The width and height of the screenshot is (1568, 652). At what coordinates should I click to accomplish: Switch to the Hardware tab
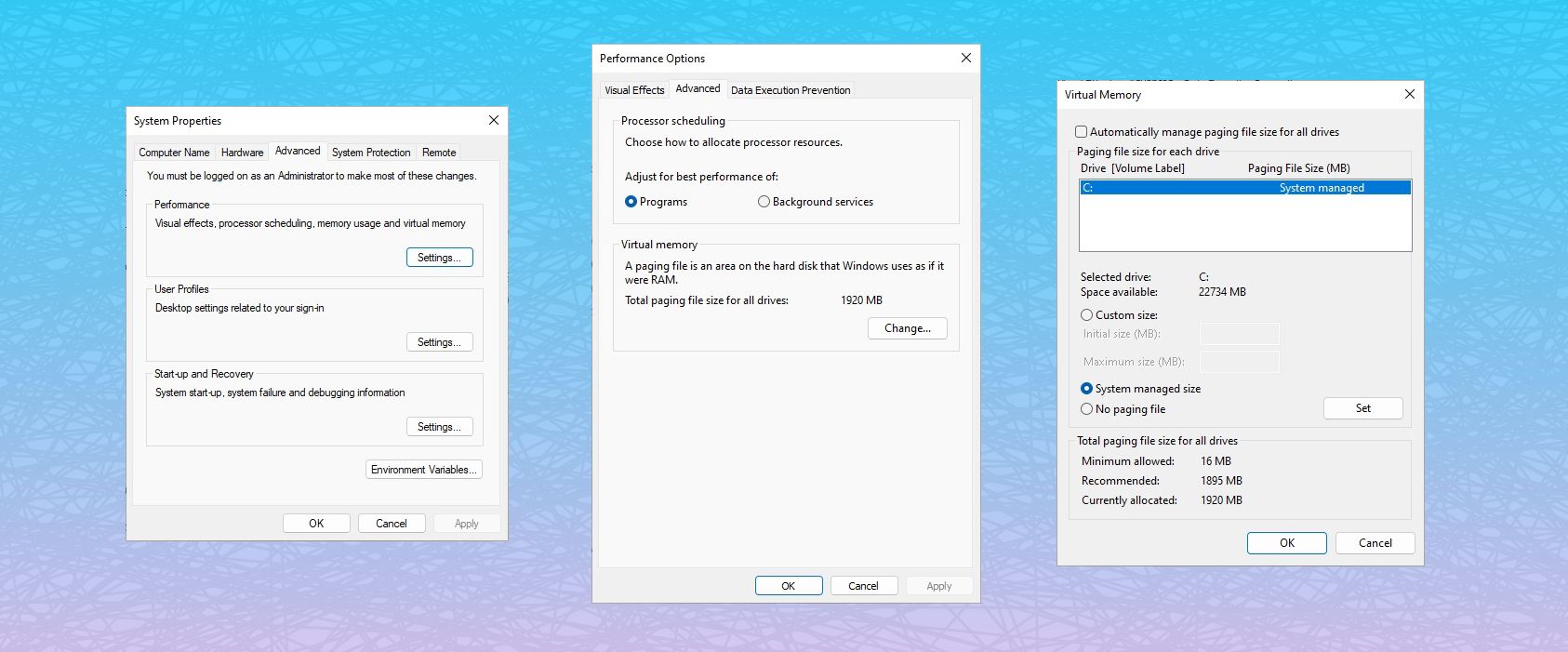[x=242, y=153]
